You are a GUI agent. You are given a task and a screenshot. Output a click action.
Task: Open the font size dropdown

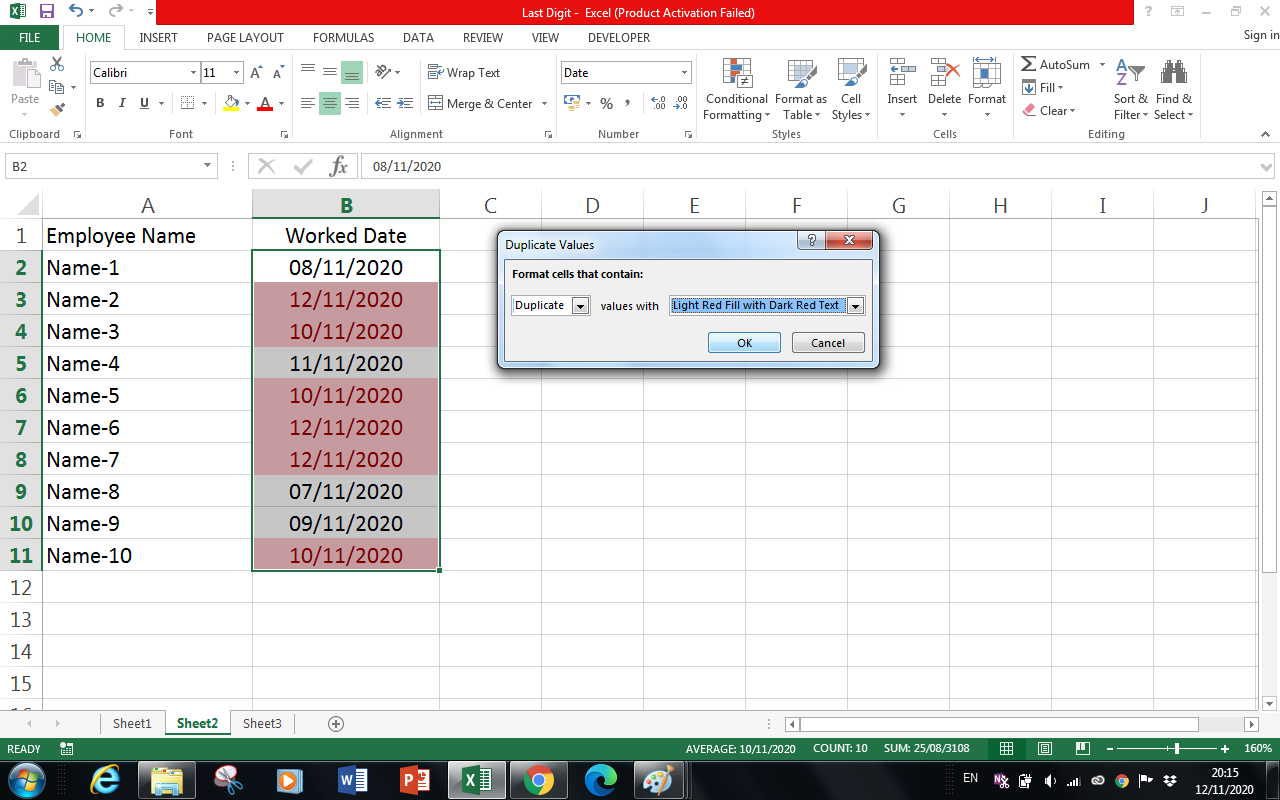tap(236, 73)
